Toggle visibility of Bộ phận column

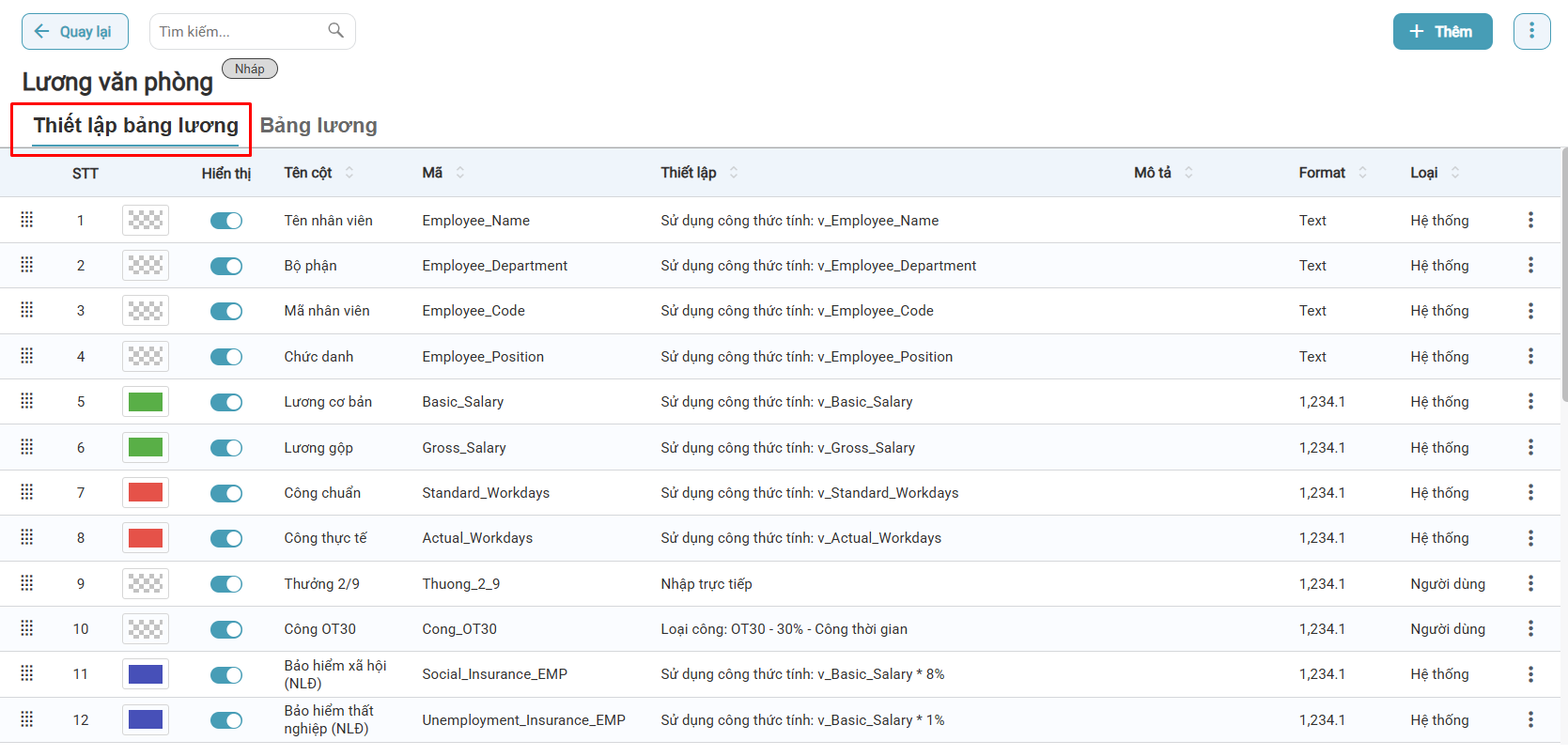226,266
